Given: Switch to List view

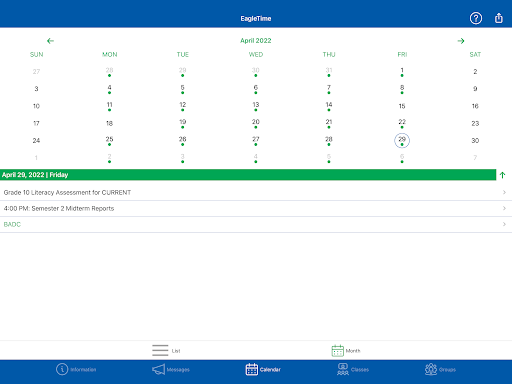Looking at the screenshot, I should (166, 350).
